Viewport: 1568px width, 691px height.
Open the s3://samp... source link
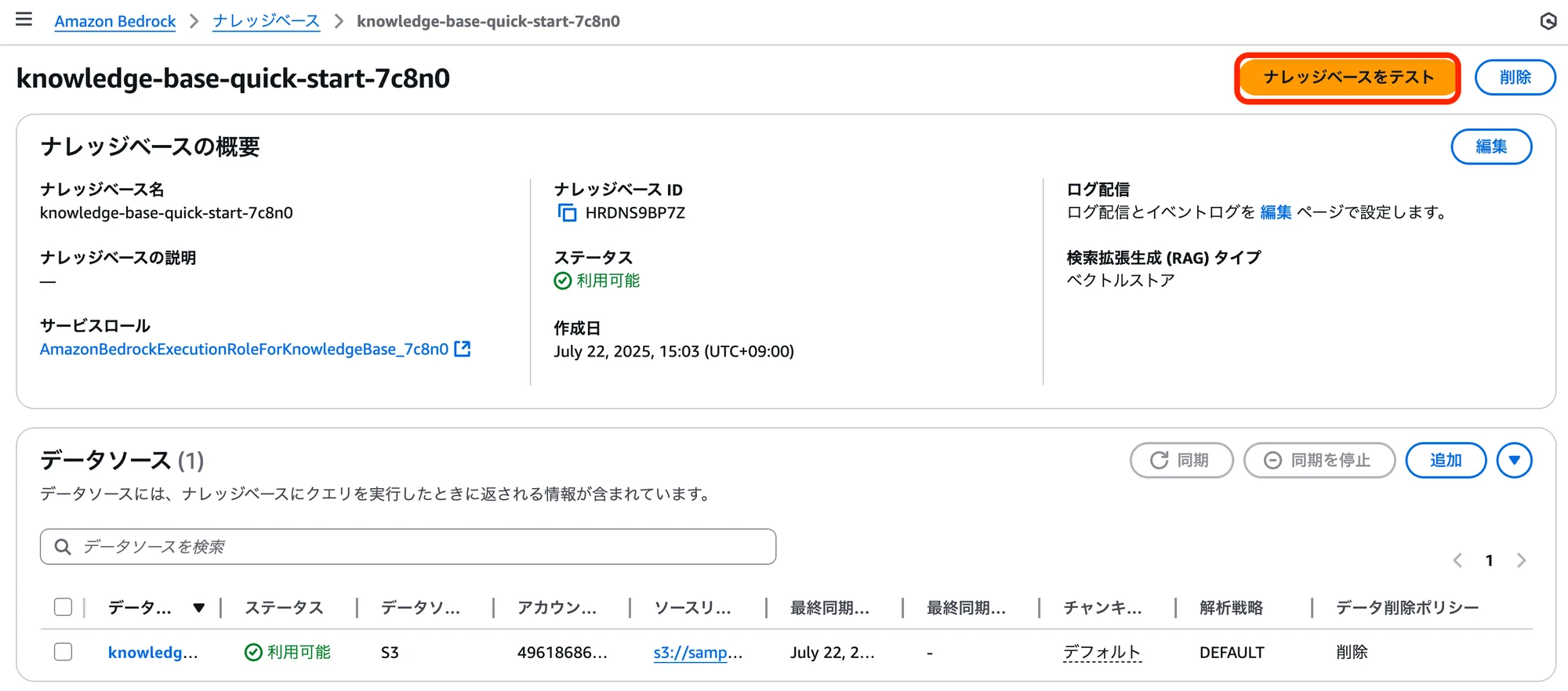(698, 653)
